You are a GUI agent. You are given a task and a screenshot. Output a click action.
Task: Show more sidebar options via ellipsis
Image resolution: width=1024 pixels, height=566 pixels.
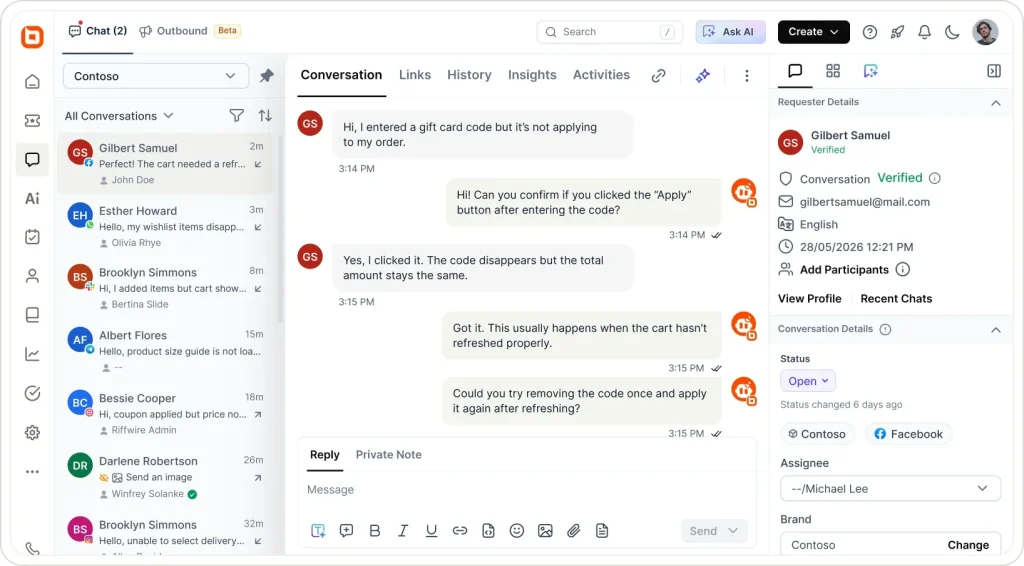coord(32,471)
